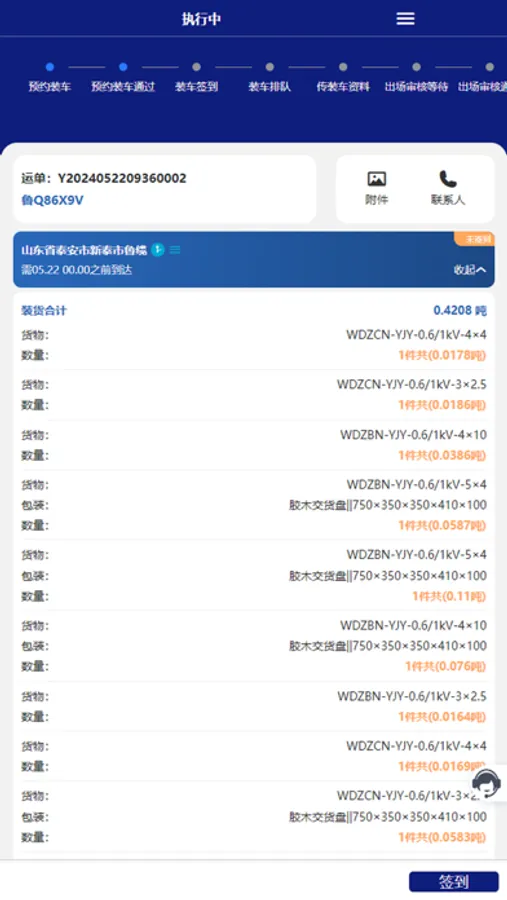Click the 预约装车通过 step label
Screen dimensions: 507x900
123,87
